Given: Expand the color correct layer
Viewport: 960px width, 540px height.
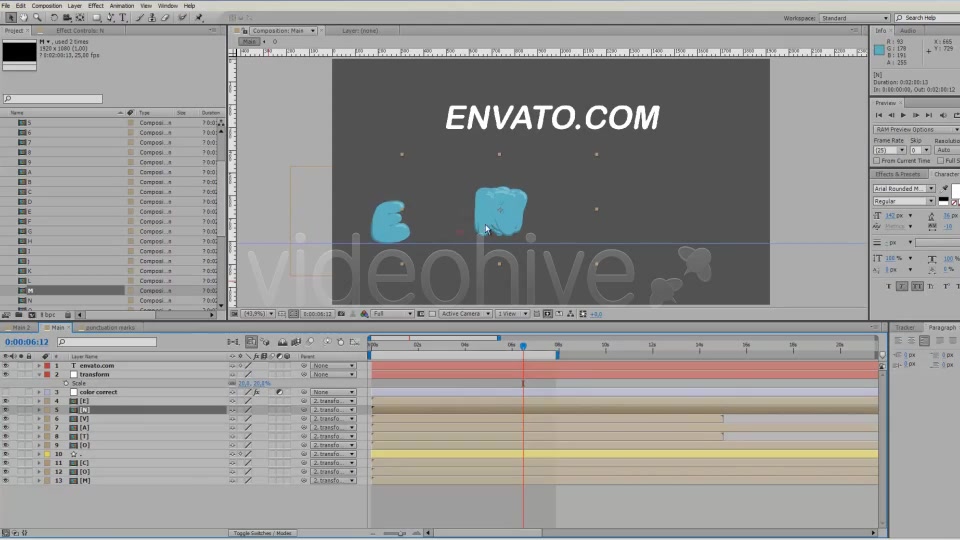Looking at the screenshot, I should (39, 392).
